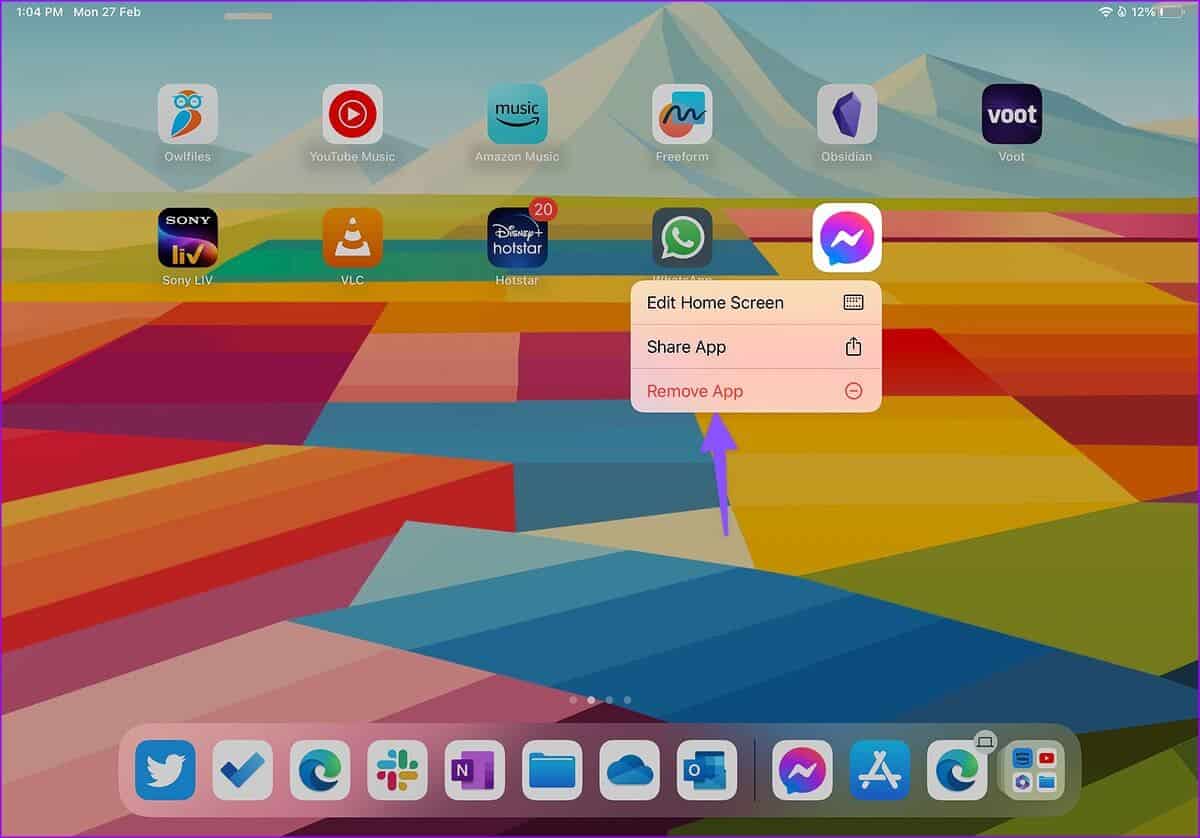The image size is (1200, 838).
Task: Tap the Wi-Fi status icon
Action: [1105, 12]
